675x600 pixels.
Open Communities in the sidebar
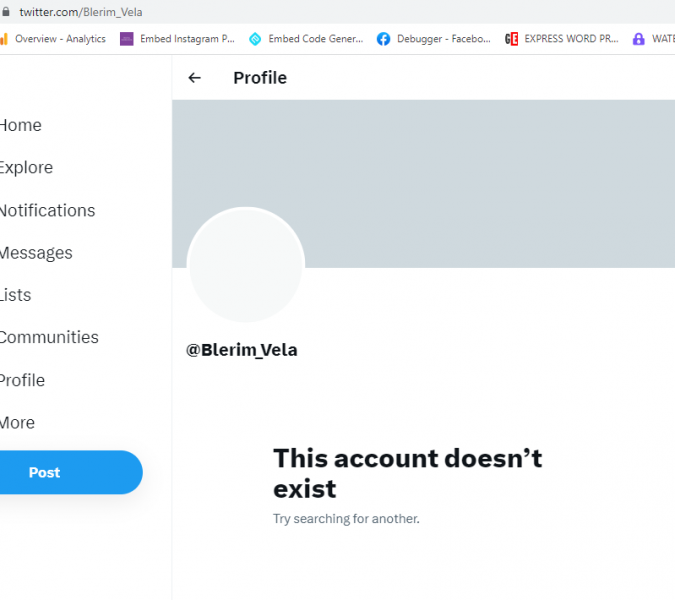48,338
